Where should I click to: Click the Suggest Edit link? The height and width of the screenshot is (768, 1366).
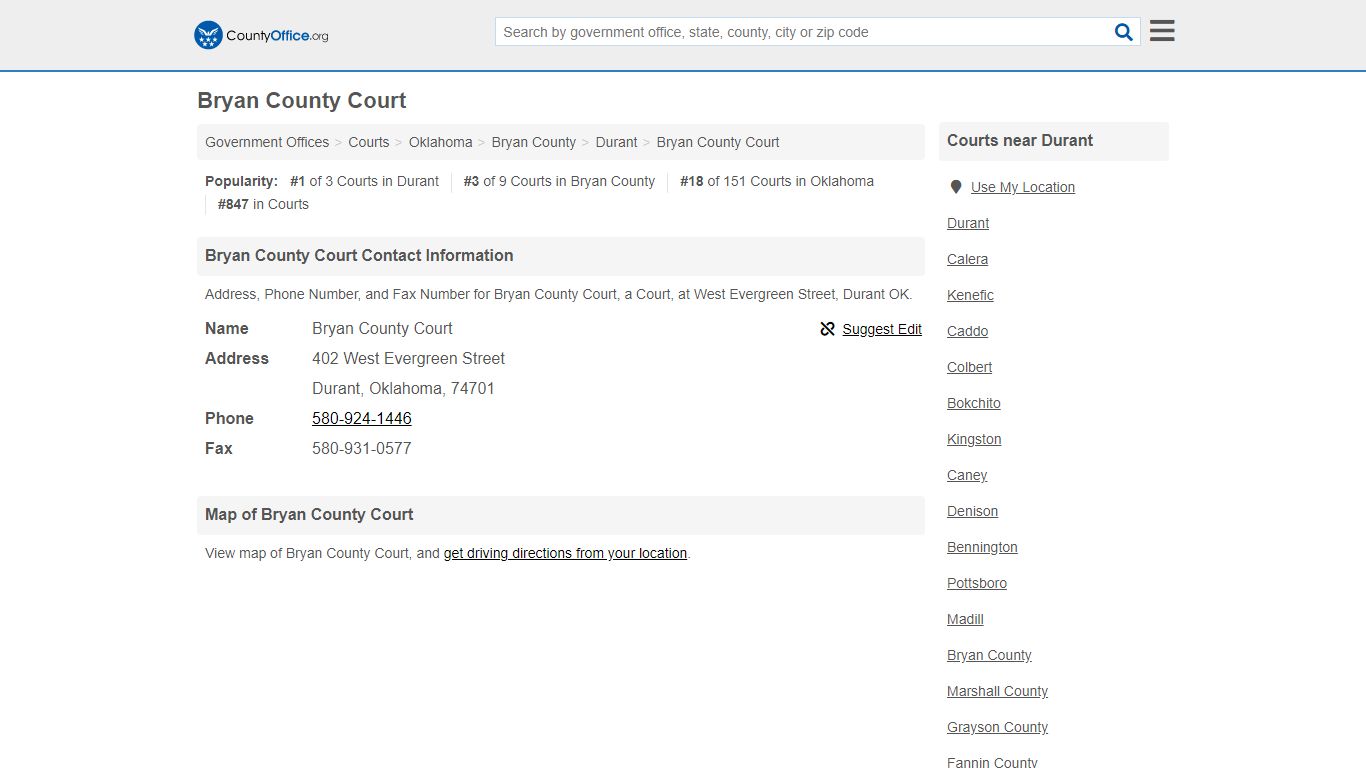pos(882,329)
